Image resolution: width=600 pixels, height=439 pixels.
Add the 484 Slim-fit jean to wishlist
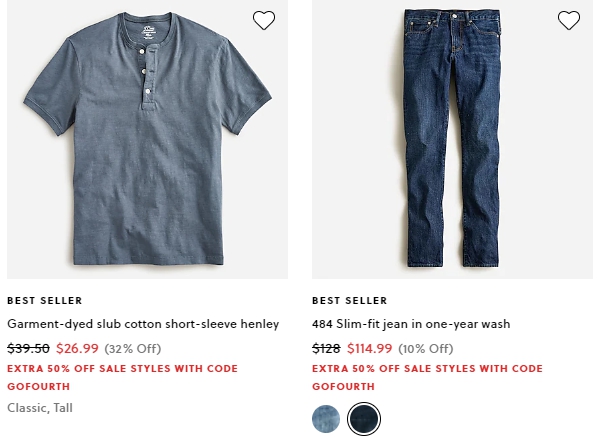569,20
